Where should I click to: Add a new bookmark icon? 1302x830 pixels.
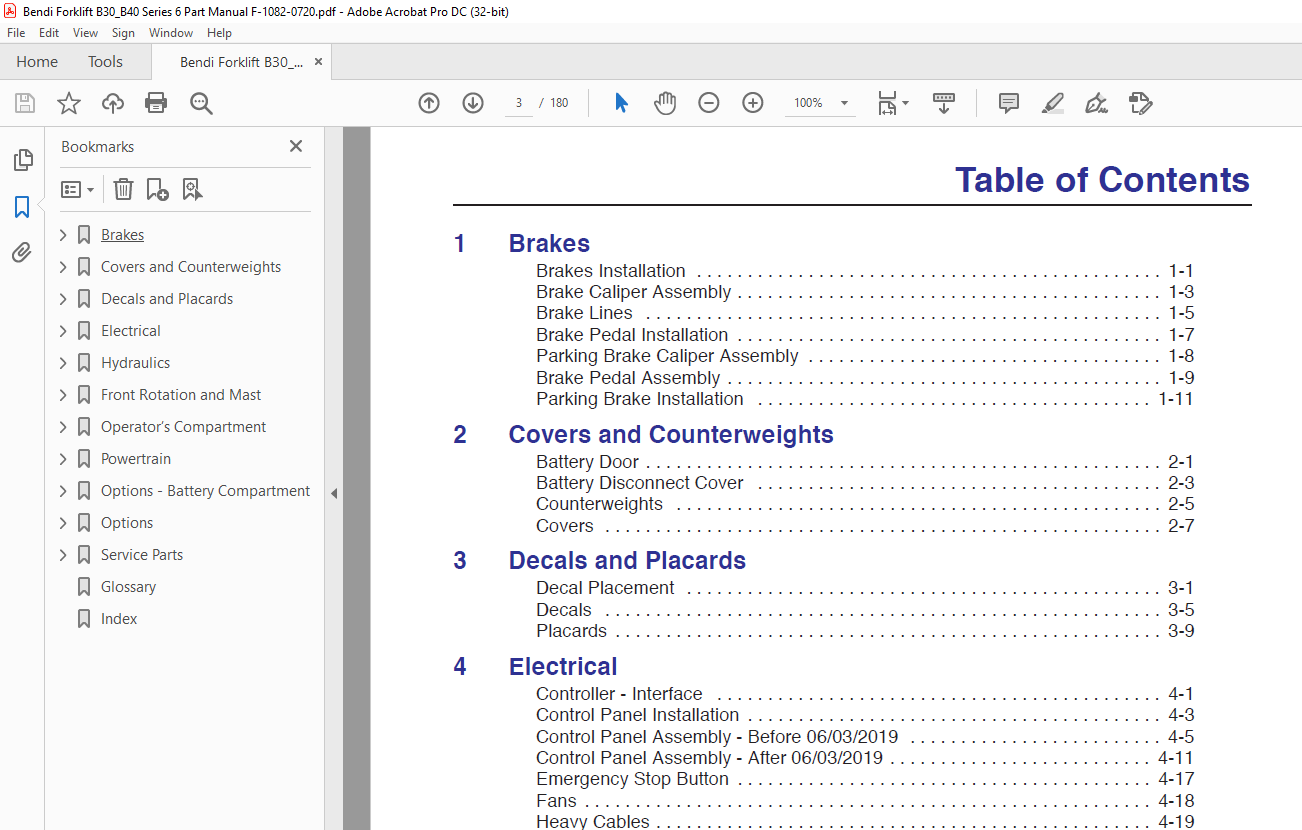pos(157,189)
